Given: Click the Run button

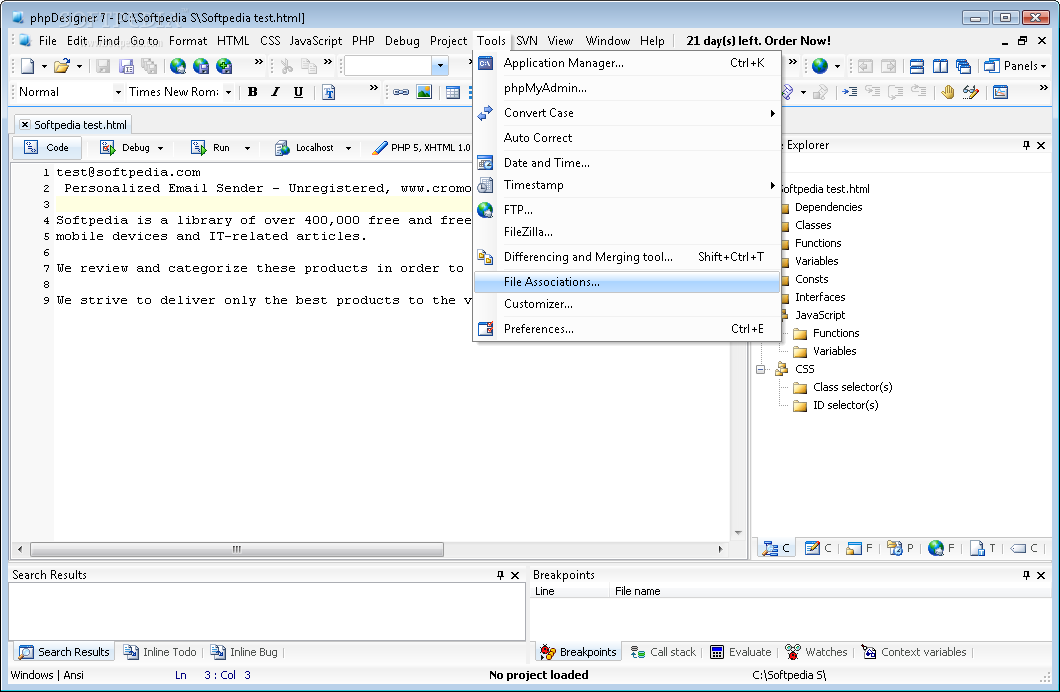Looking at the screenshot, I should pyautogui.click(x=211, y=148).
